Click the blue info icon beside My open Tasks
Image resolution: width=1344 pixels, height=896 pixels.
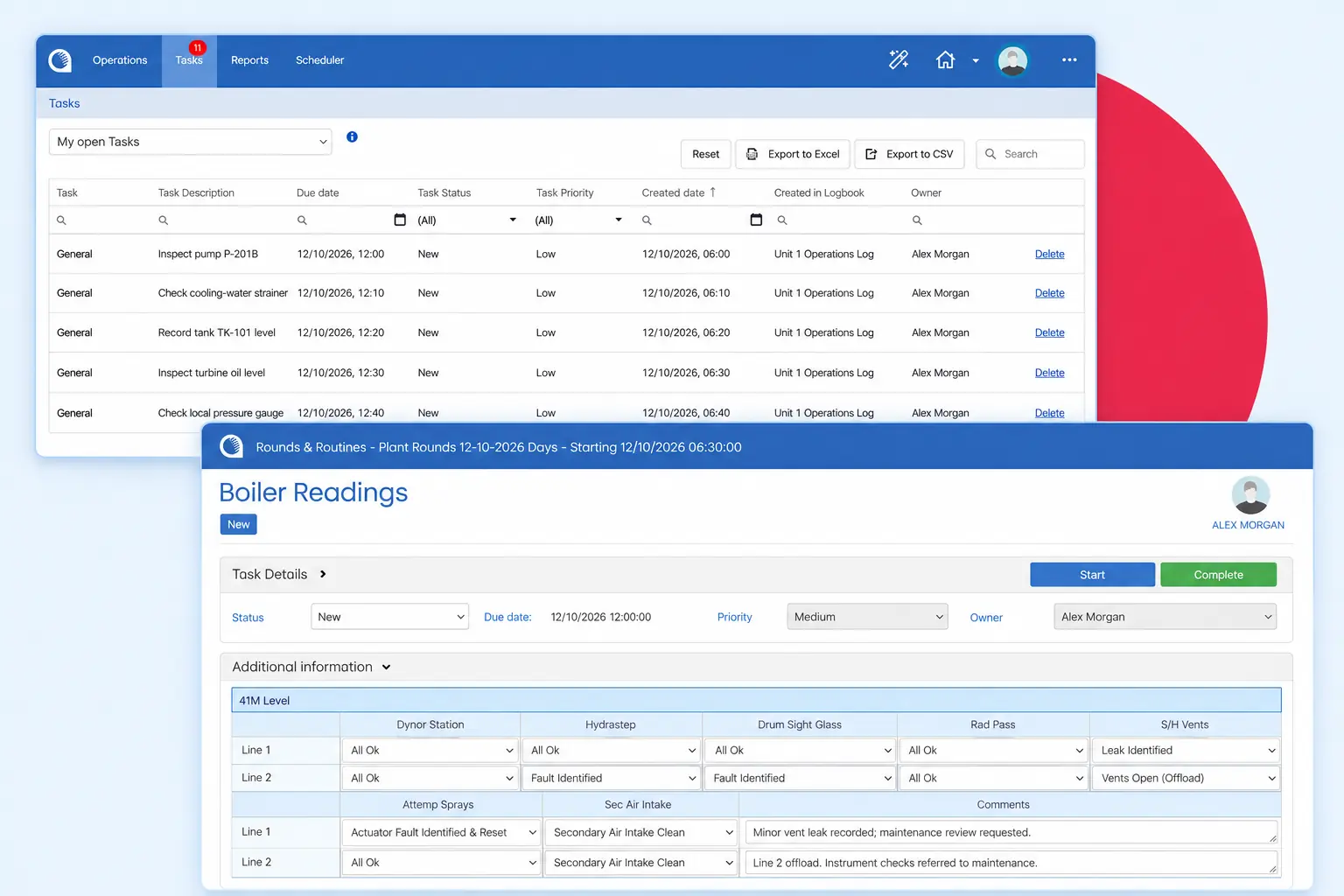[x=352, y=136]
